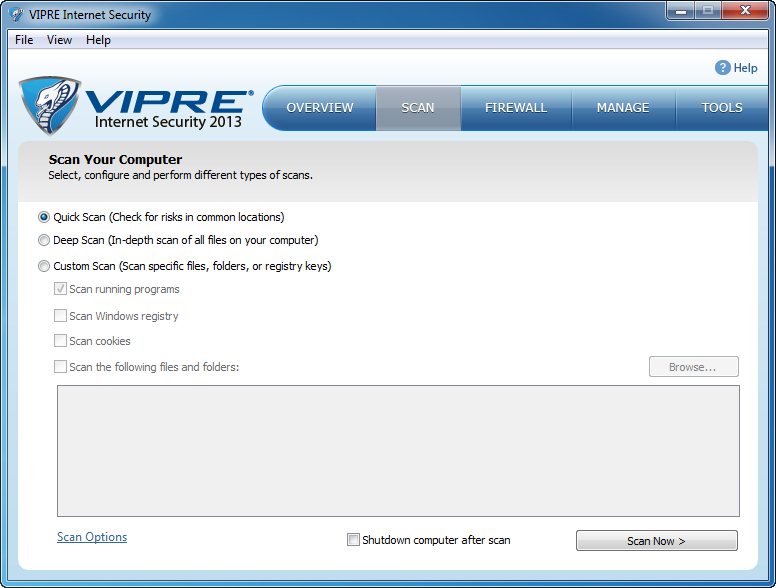
Task: Click the Scan Your Computer heading
Action: point(115,159)
